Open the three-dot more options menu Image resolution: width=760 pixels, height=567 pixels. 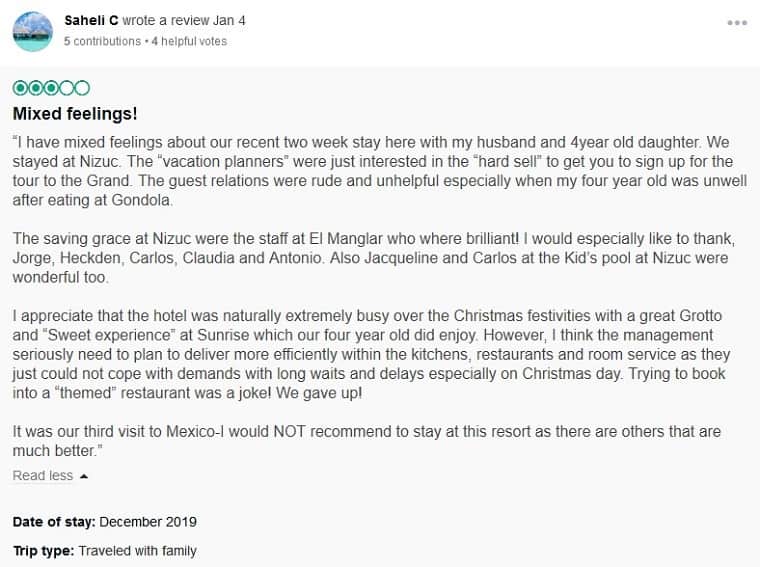point(737,23)
